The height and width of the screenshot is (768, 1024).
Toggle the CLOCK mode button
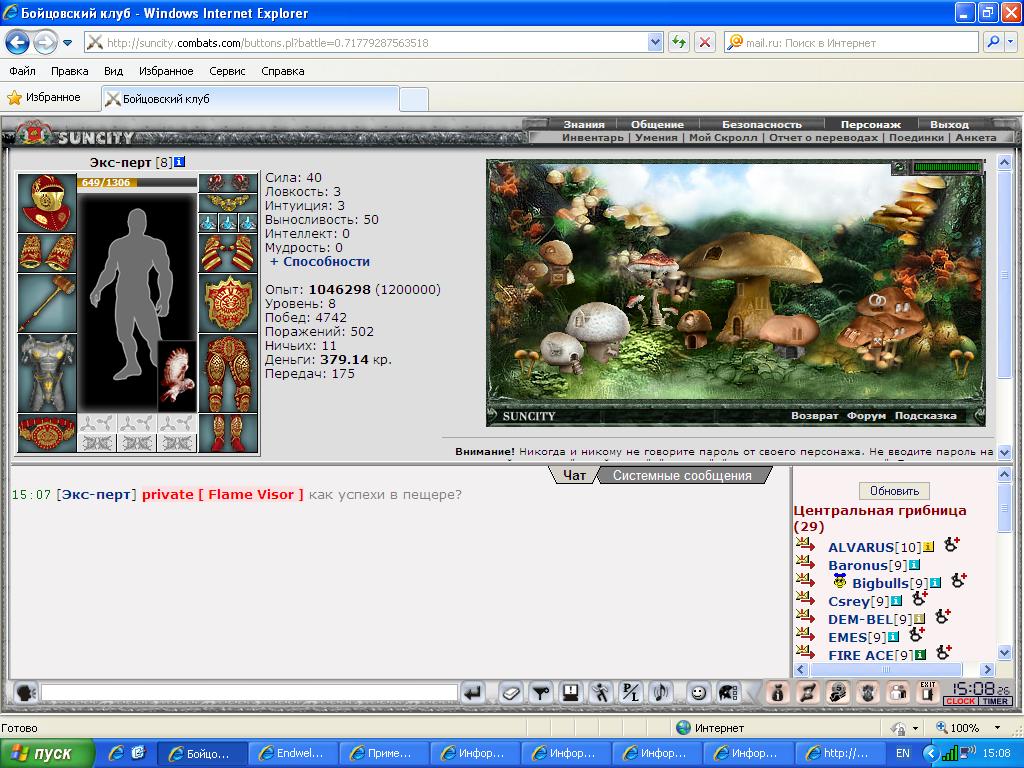[x=960, y=701]
